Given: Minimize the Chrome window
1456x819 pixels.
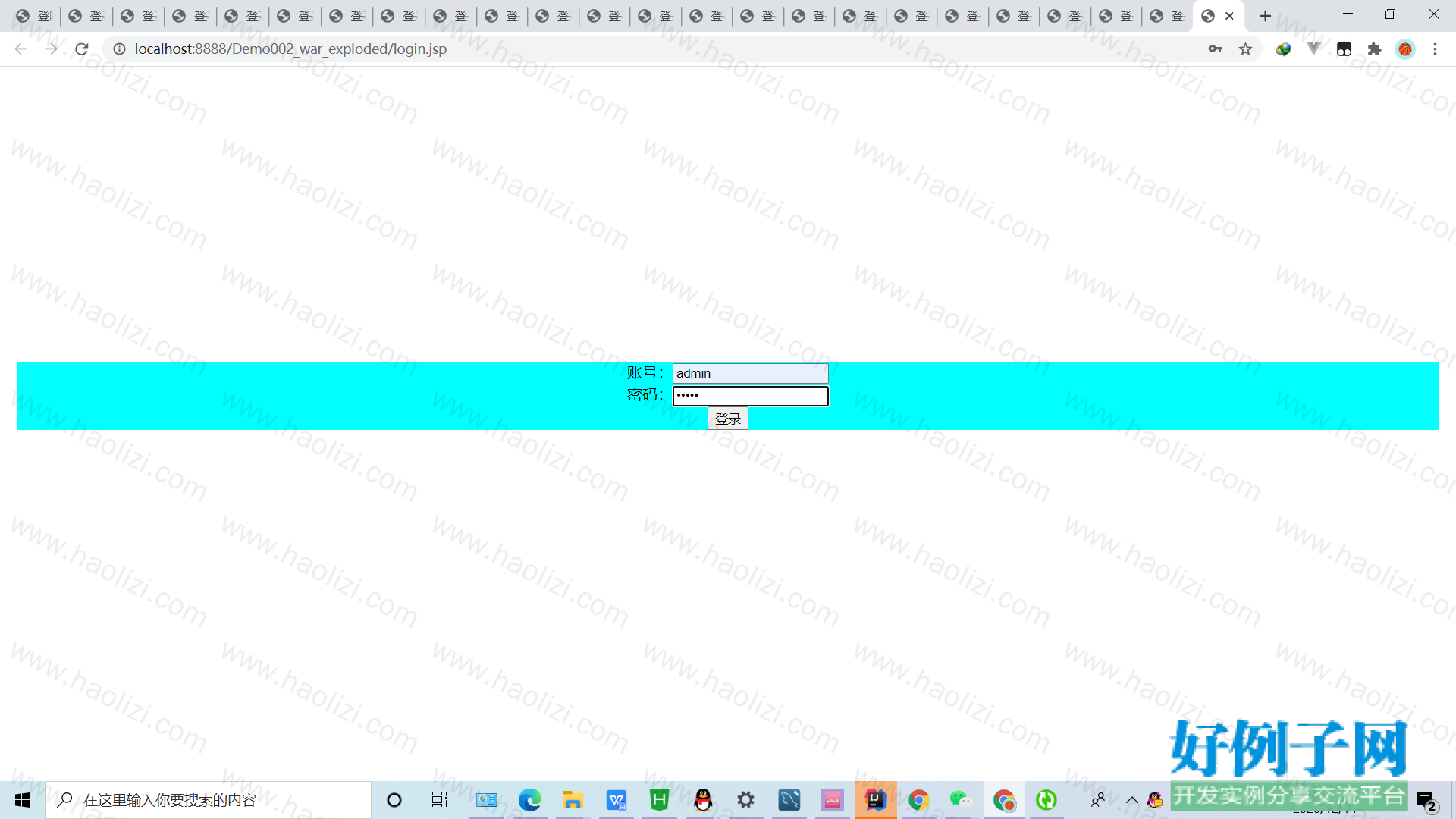Looking at the screenshot, I should tap(1348, 14).
